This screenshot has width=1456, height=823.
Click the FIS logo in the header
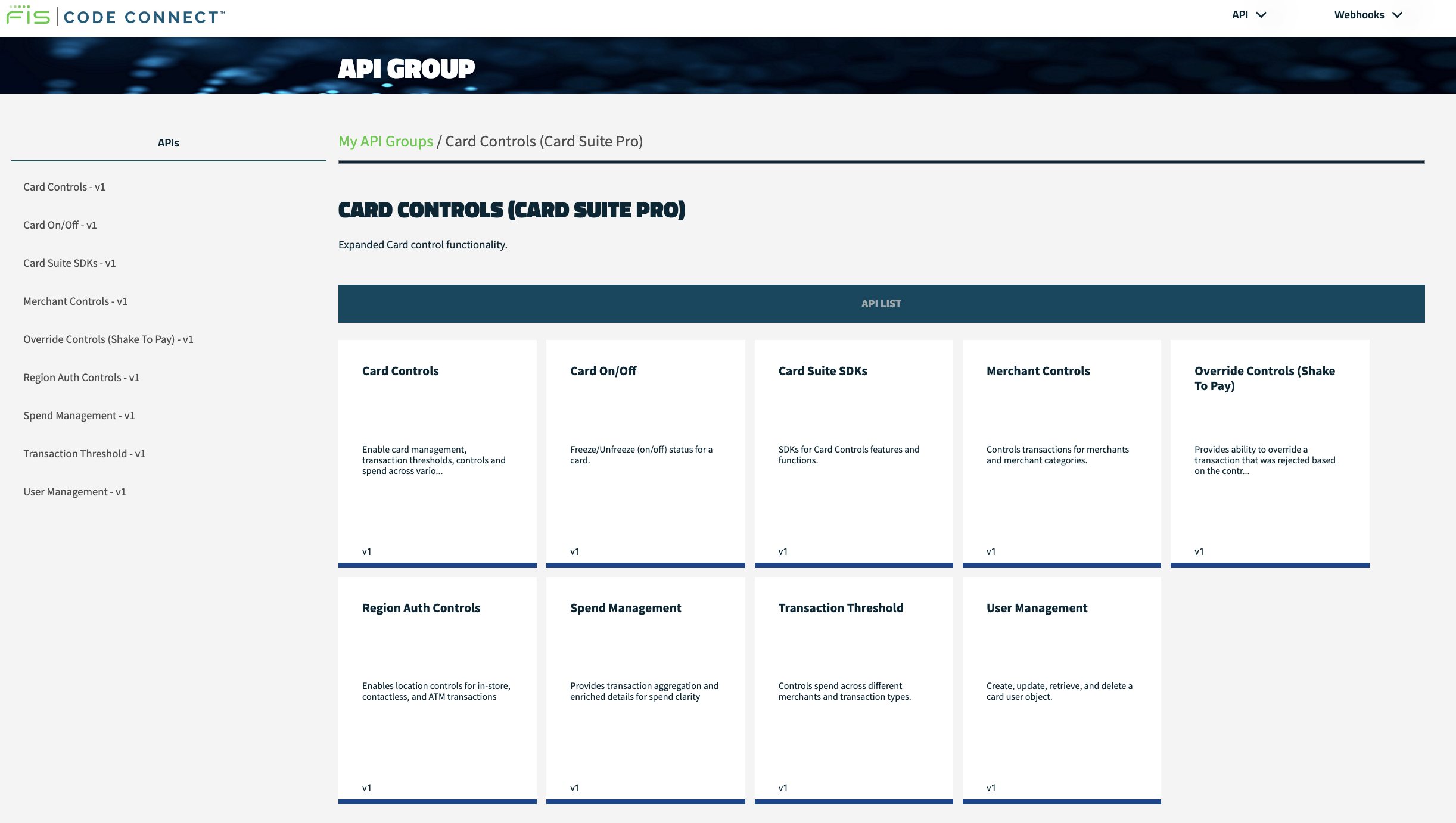(x=26, y=15)
